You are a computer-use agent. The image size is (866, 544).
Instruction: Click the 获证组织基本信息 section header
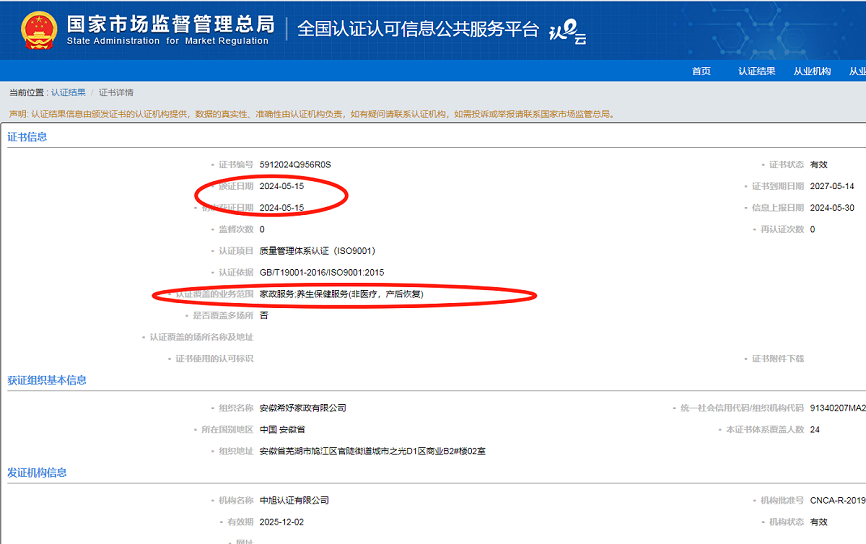click(47, 380)
